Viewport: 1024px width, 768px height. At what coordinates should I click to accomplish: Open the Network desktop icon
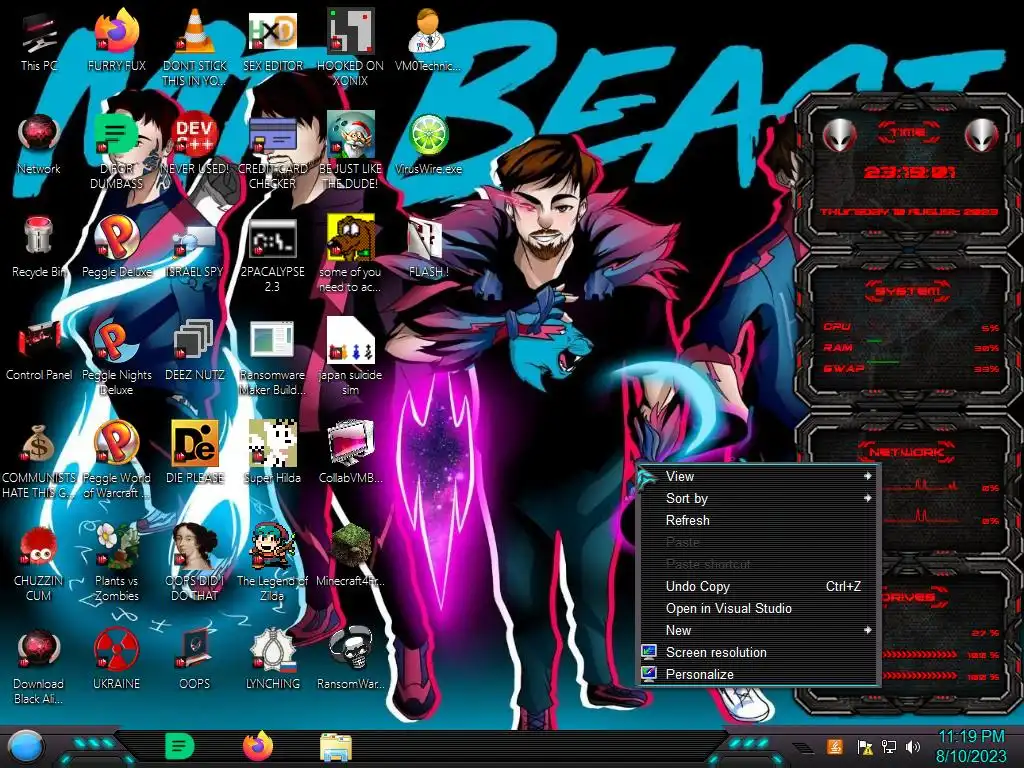coord(39,144)
